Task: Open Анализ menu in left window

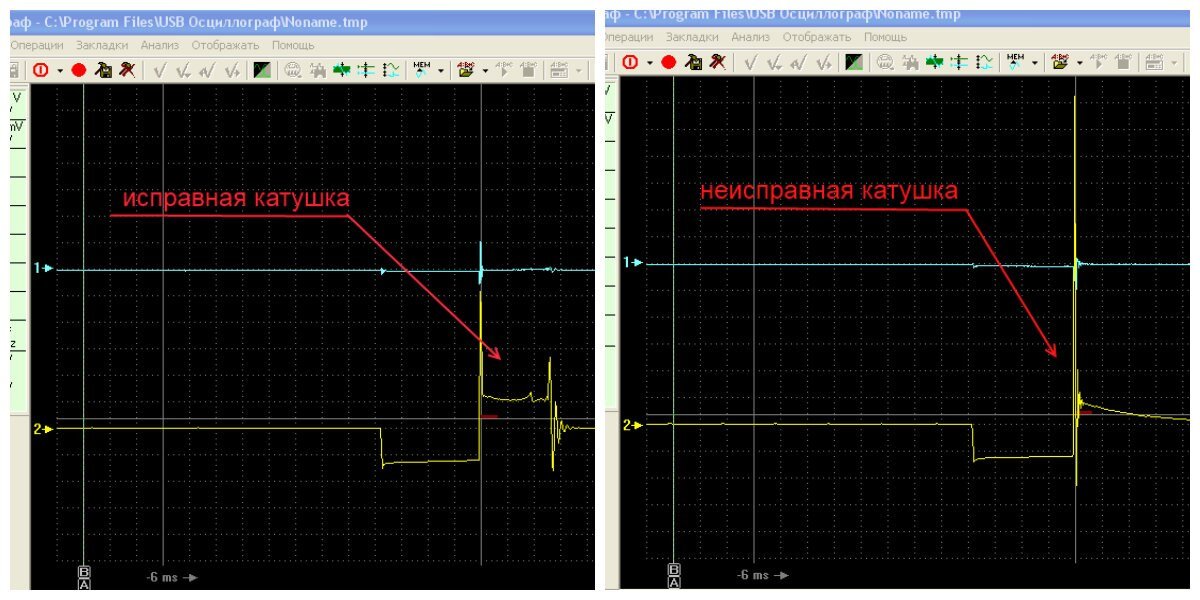Action: click(160, 45)
